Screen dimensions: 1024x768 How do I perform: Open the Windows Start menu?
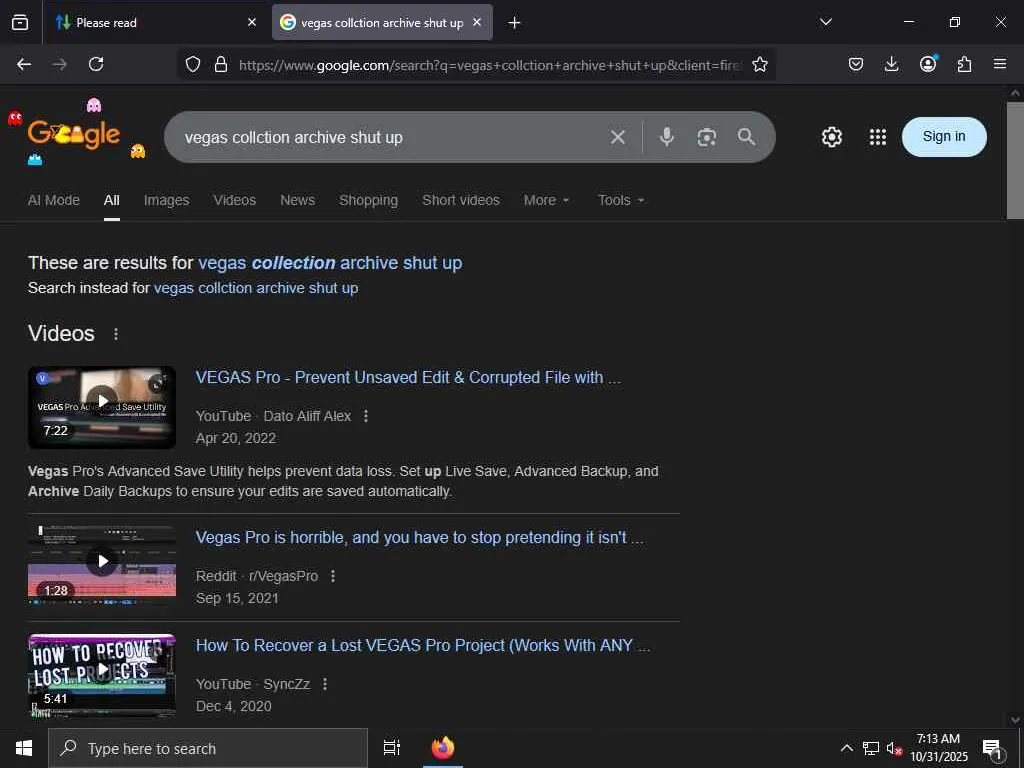(24, 748)
